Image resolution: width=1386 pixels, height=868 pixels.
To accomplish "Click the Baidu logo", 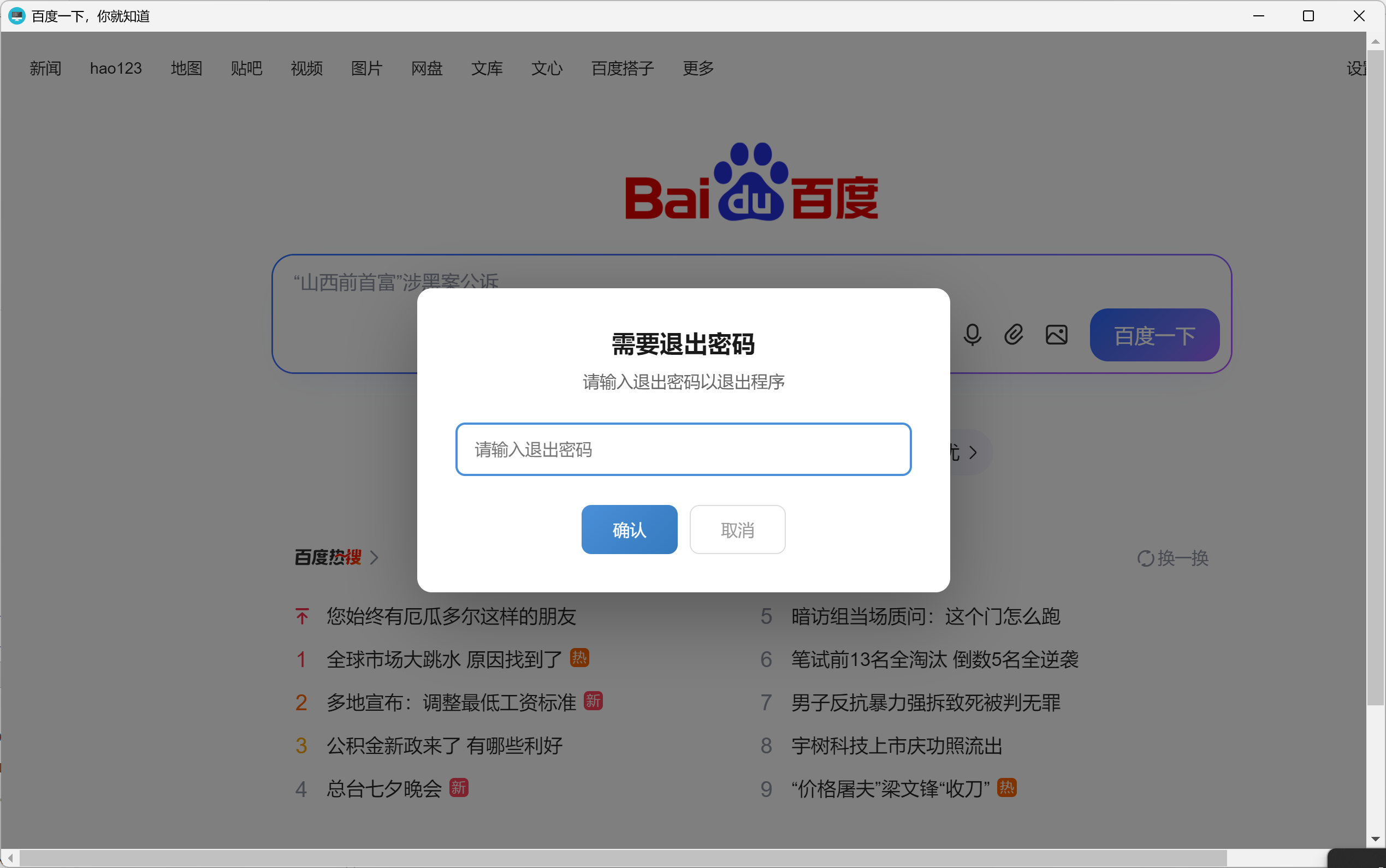I will (x=751, y=182).
